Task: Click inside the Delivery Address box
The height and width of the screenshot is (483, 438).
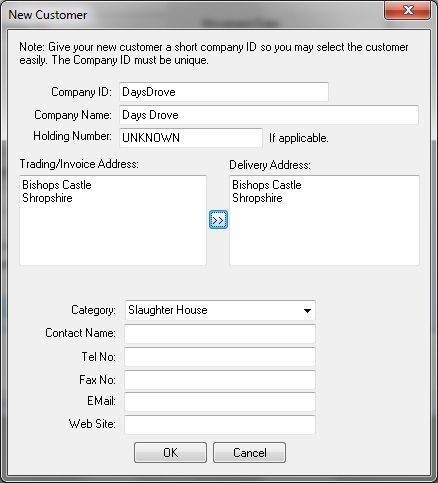Action: [x=324, y=220]
